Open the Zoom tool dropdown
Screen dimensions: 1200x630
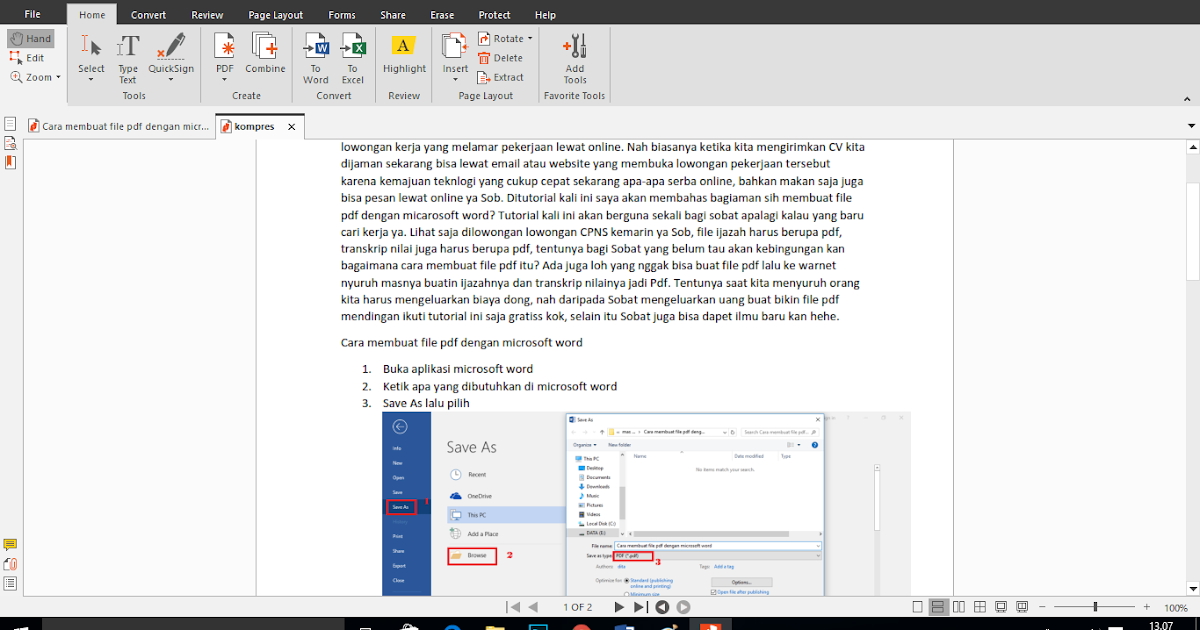(58, 77)
